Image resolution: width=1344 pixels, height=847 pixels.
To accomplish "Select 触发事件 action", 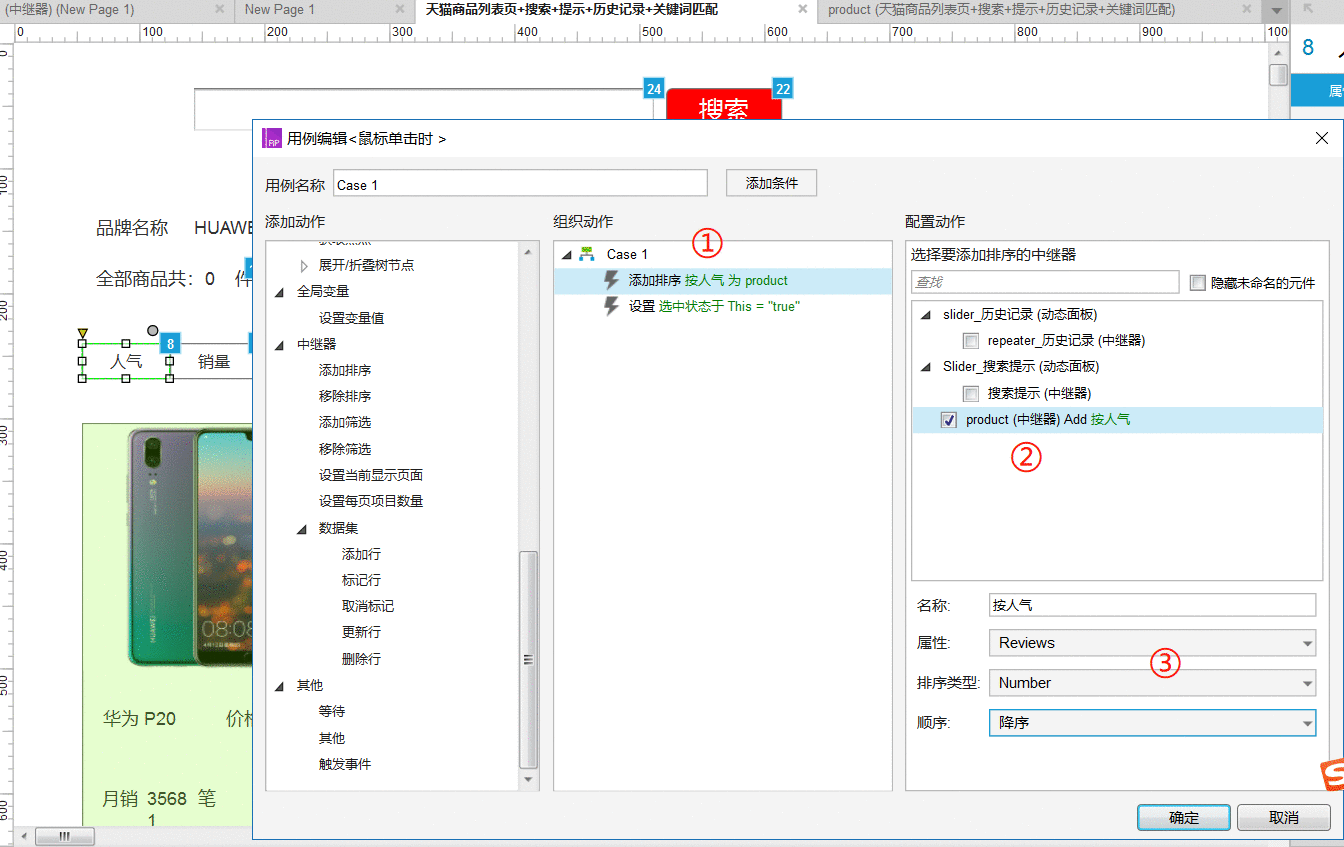I will click(345, 764).
